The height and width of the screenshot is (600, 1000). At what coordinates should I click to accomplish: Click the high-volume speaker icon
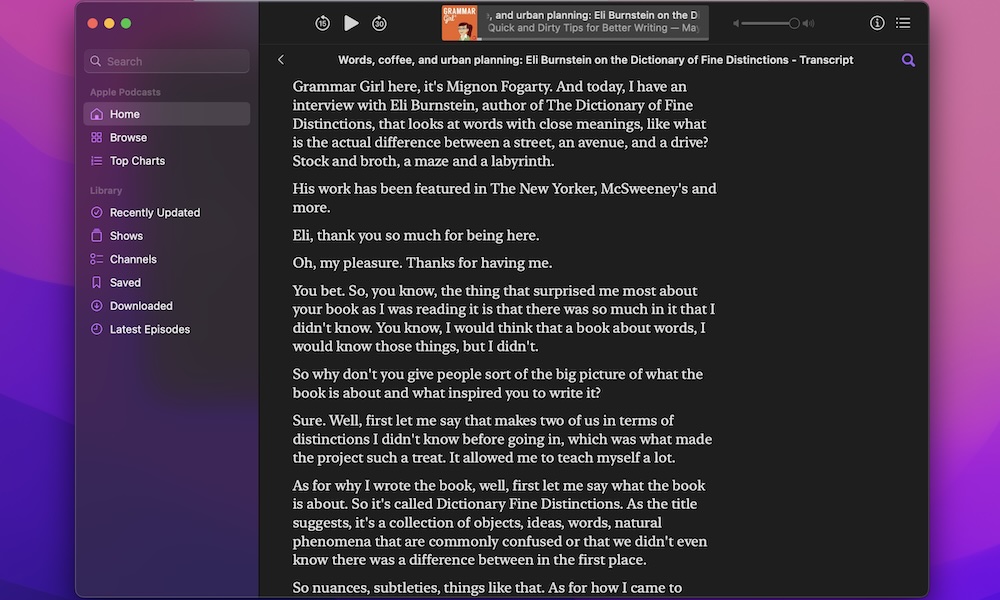[x=808, y=24]
